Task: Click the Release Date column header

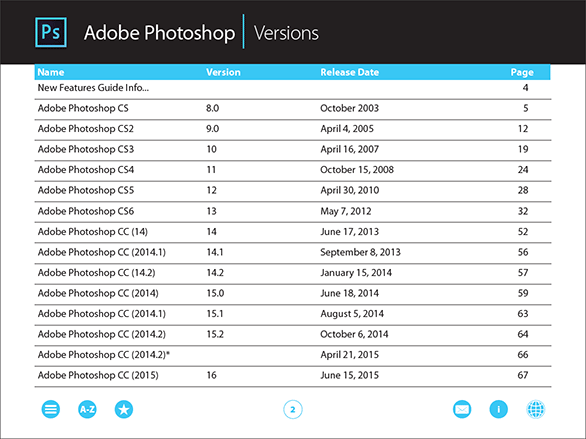Action: click(349, 72)
